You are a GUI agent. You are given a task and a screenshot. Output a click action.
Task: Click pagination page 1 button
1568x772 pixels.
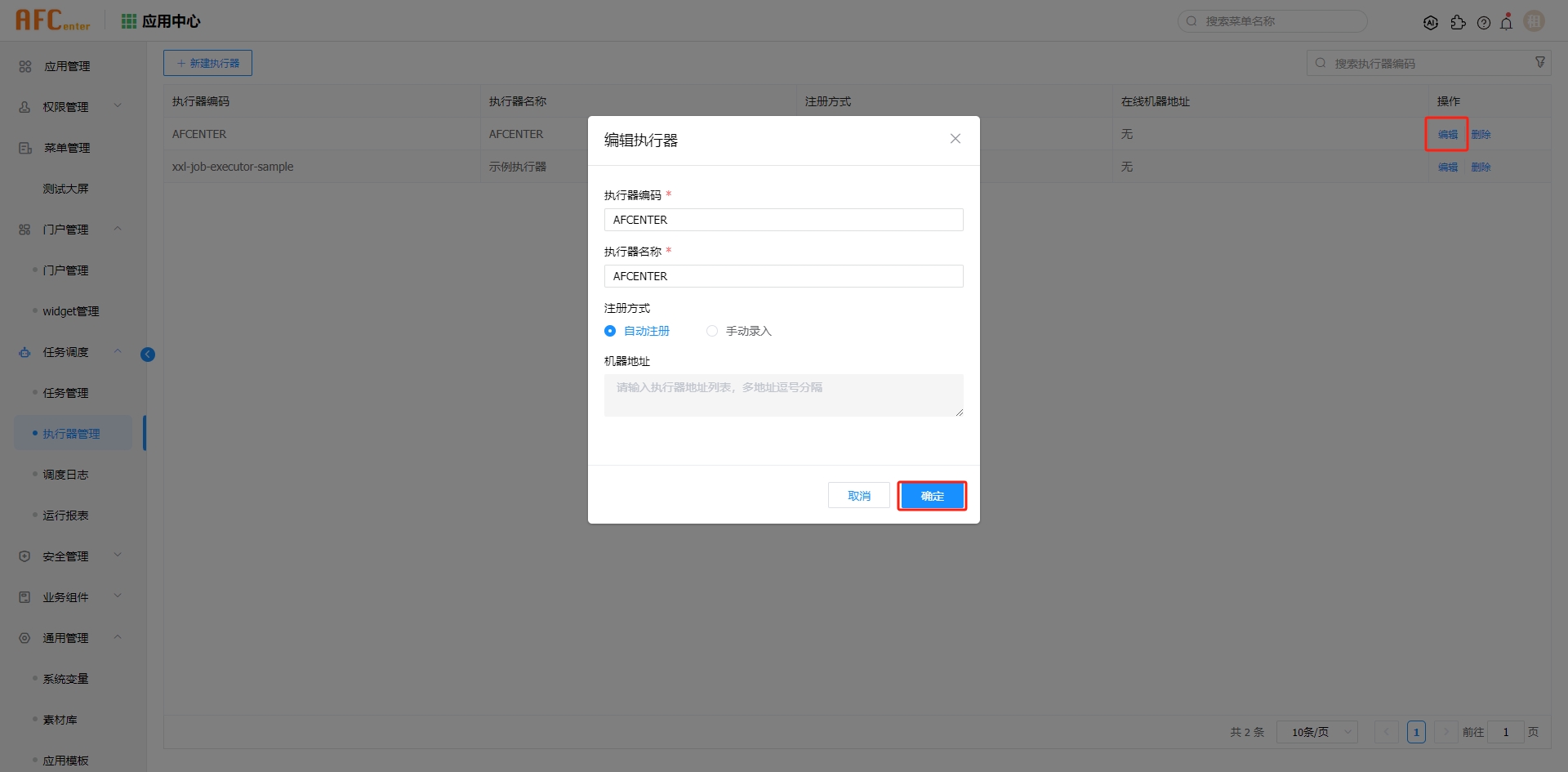click(1417, 732)
